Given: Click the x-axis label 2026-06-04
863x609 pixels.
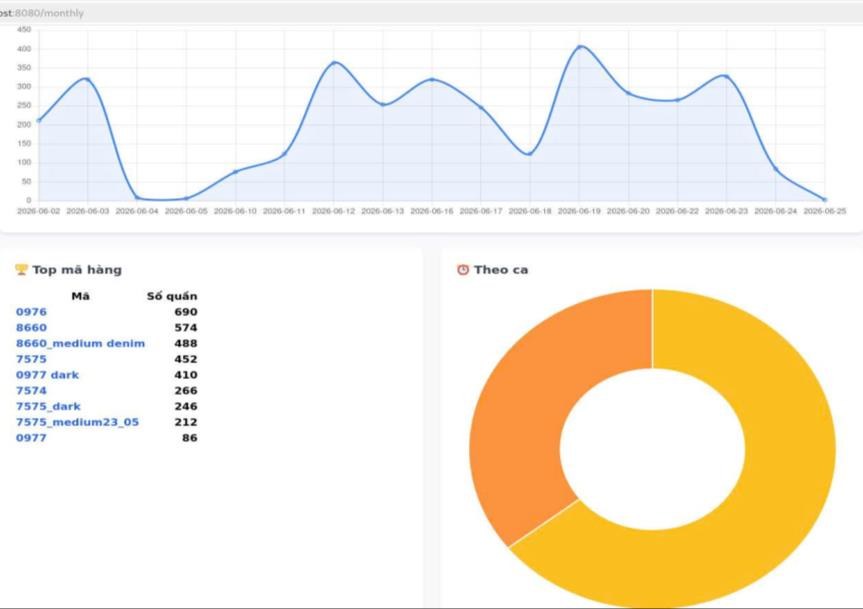Looking at the screenshot, I should point(136,211).
